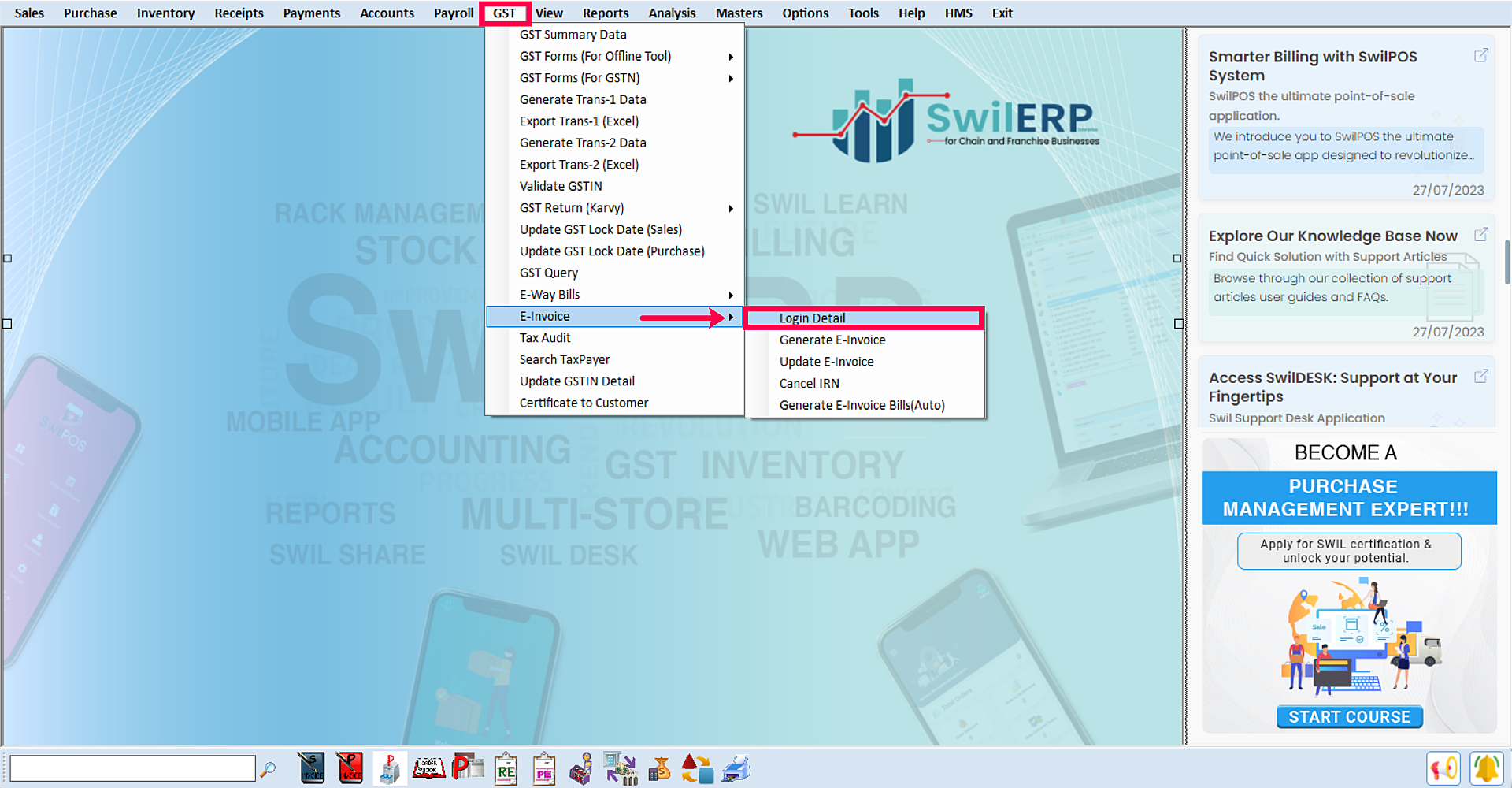Click the P filing cabinet toolbar icon
The width and height of the screenshot is (1512, 788).
click(389, 768)
